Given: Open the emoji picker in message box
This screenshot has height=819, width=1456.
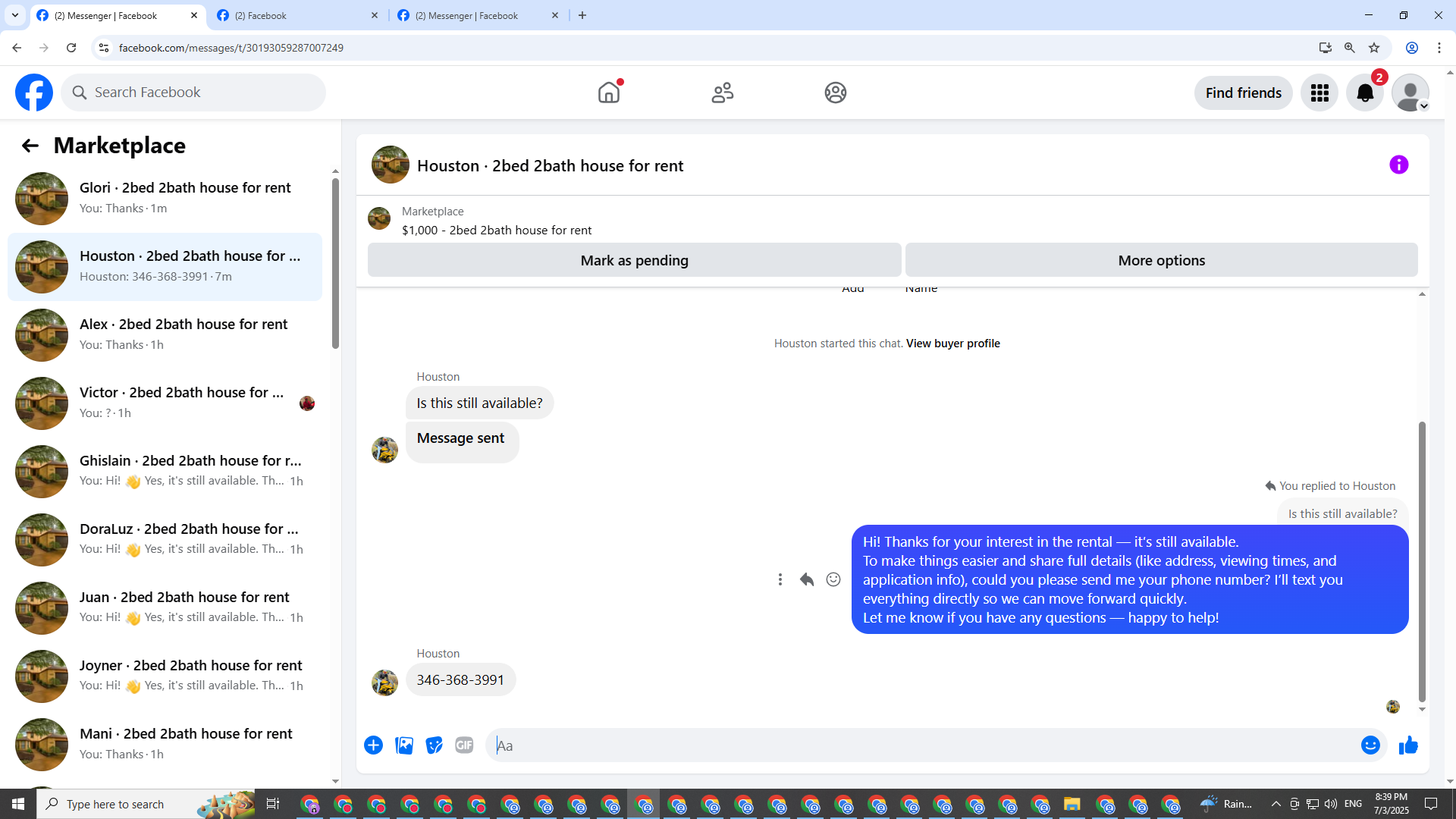Looking at the screenshot, I should (x=1370, y=745).
